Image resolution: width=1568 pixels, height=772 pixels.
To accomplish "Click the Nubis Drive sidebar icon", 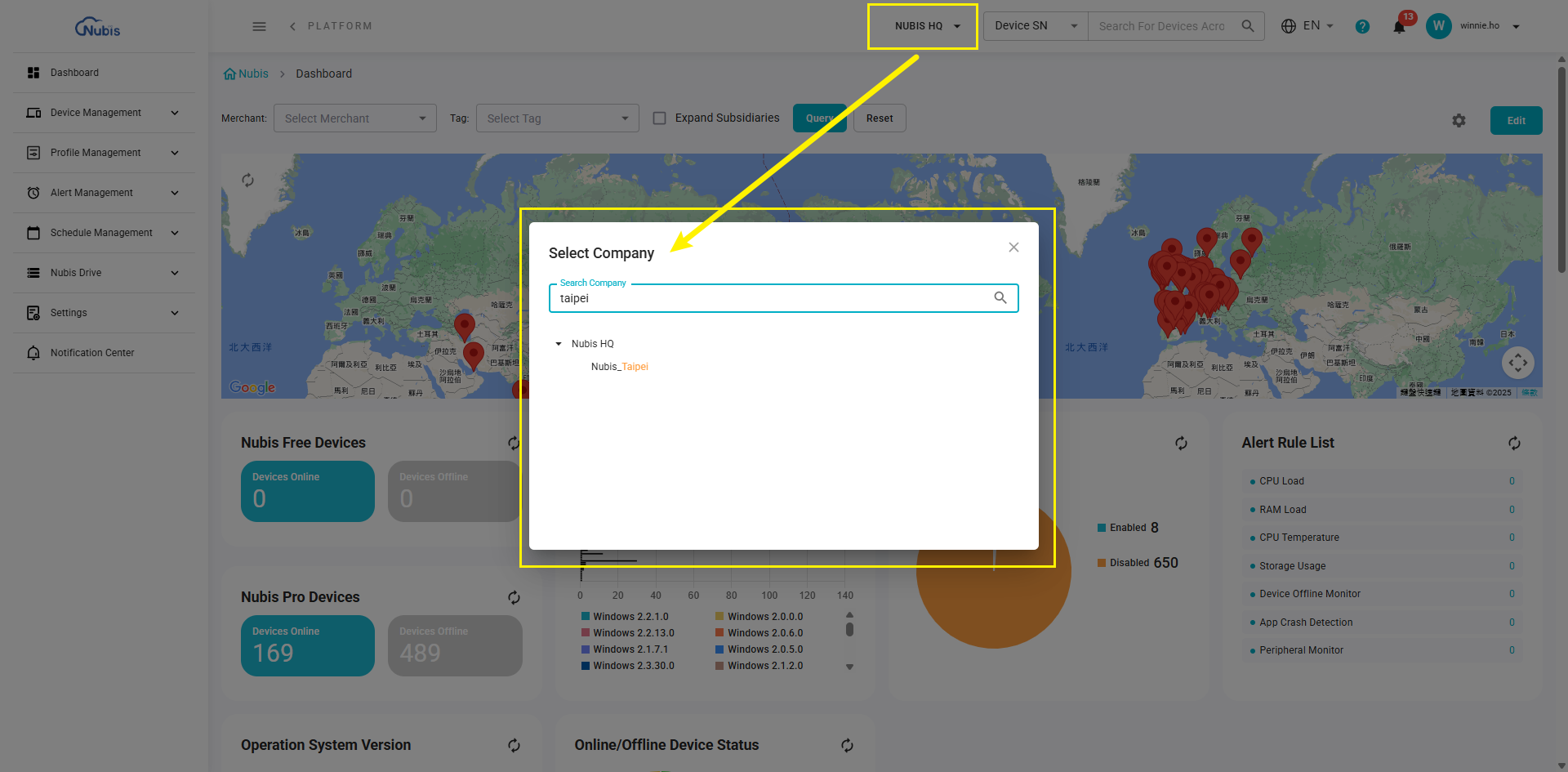I will click(33, 273).
